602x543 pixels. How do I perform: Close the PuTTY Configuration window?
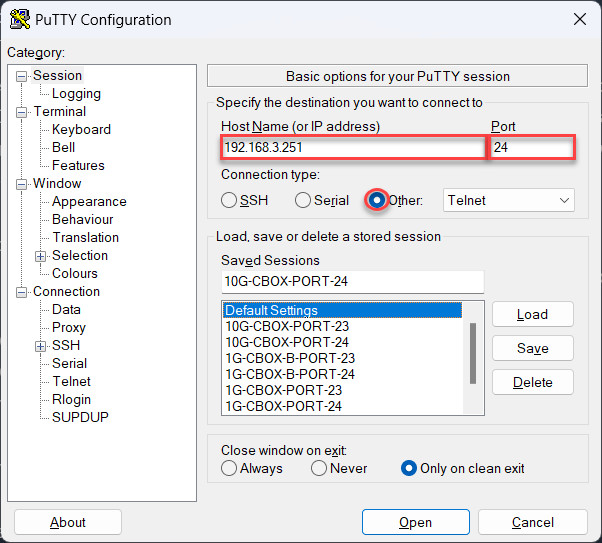pyautogui.click(x=579, y=19)
